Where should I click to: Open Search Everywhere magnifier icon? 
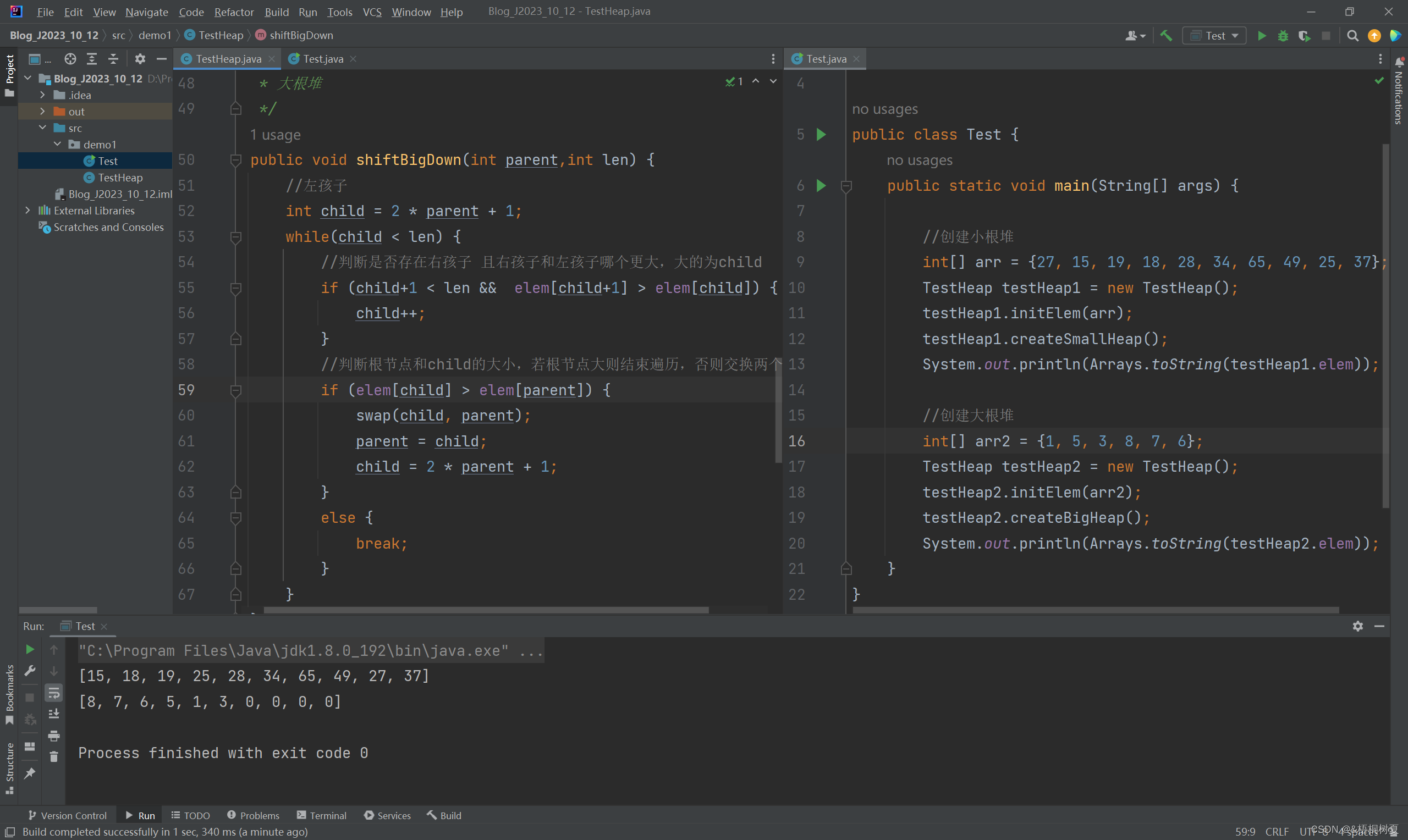(1352, 36)
